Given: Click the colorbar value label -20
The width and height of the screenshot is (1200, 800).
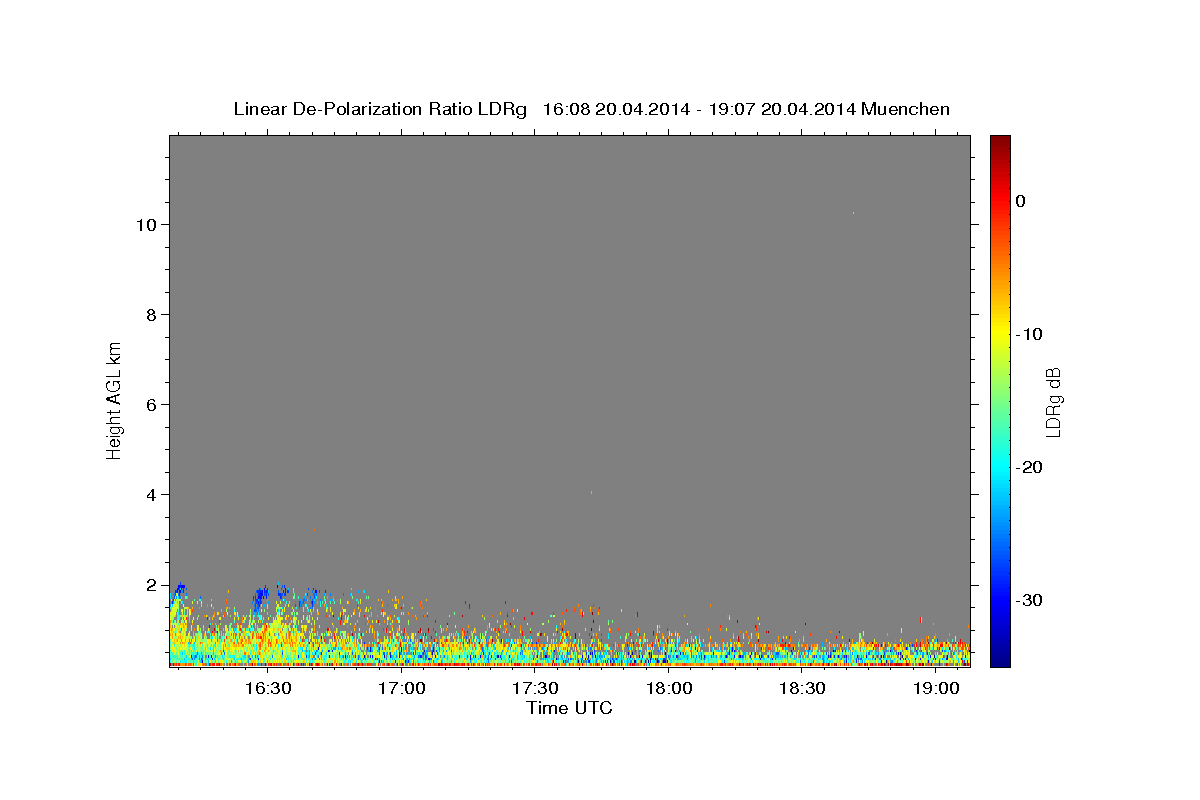Looking at the screenshot, I should [x=1029, y=467].
